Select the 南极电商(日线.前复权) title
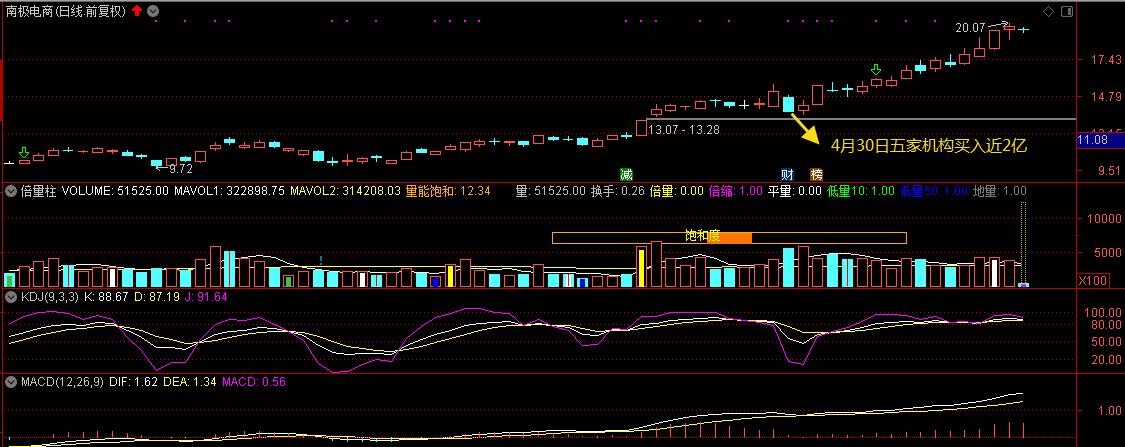 point(67,11)
